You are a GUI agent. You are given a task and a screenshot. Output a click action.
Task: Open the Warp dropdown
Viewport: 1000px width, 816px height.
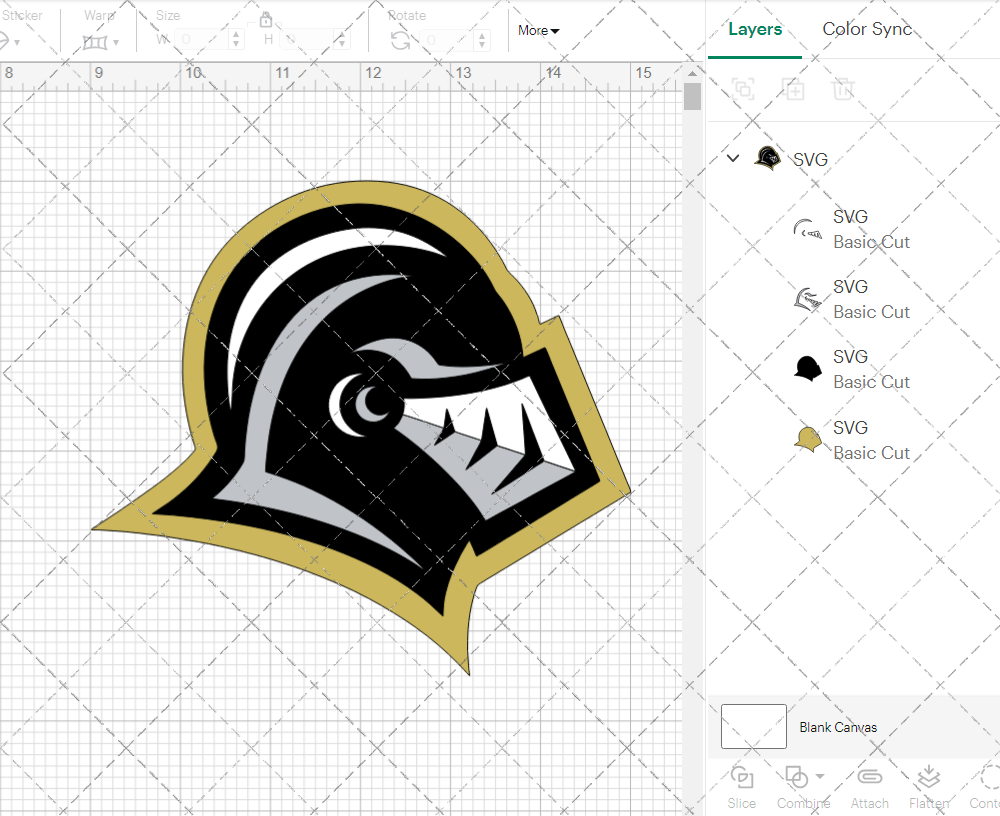pos(101,41)
